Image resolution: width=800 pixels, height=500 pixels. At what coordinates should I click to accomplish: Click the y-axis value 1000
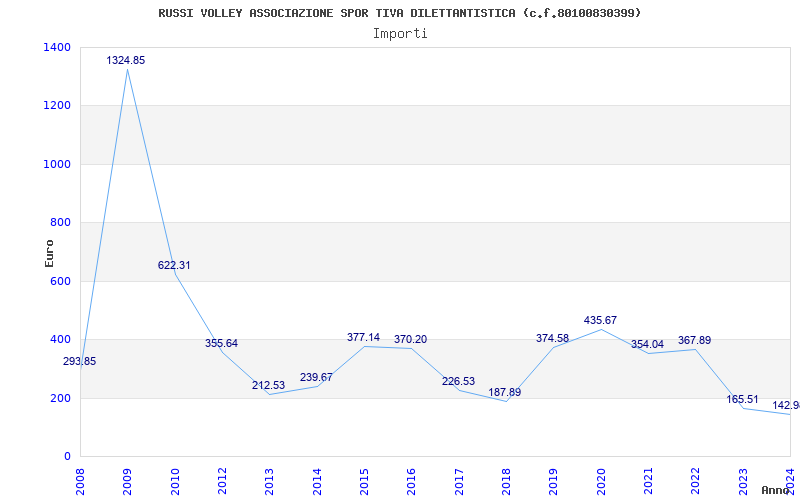57,164
